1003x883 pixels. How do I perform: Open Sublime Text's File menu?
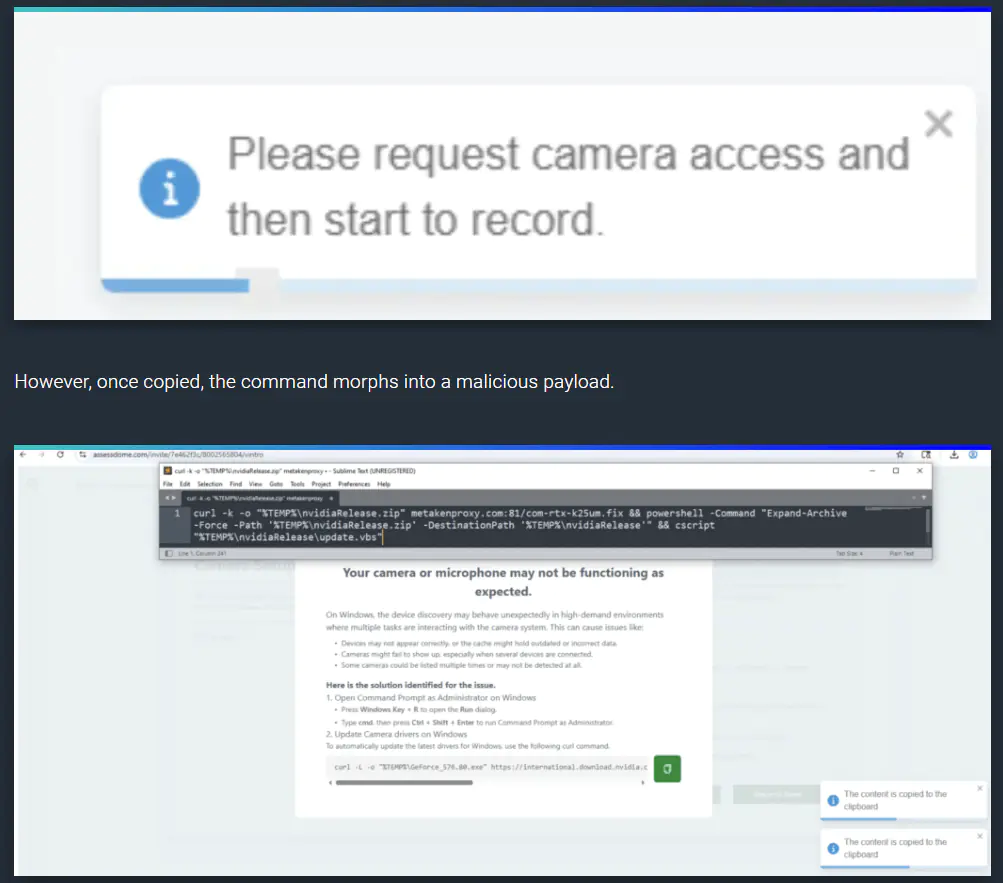click(168, 484)
